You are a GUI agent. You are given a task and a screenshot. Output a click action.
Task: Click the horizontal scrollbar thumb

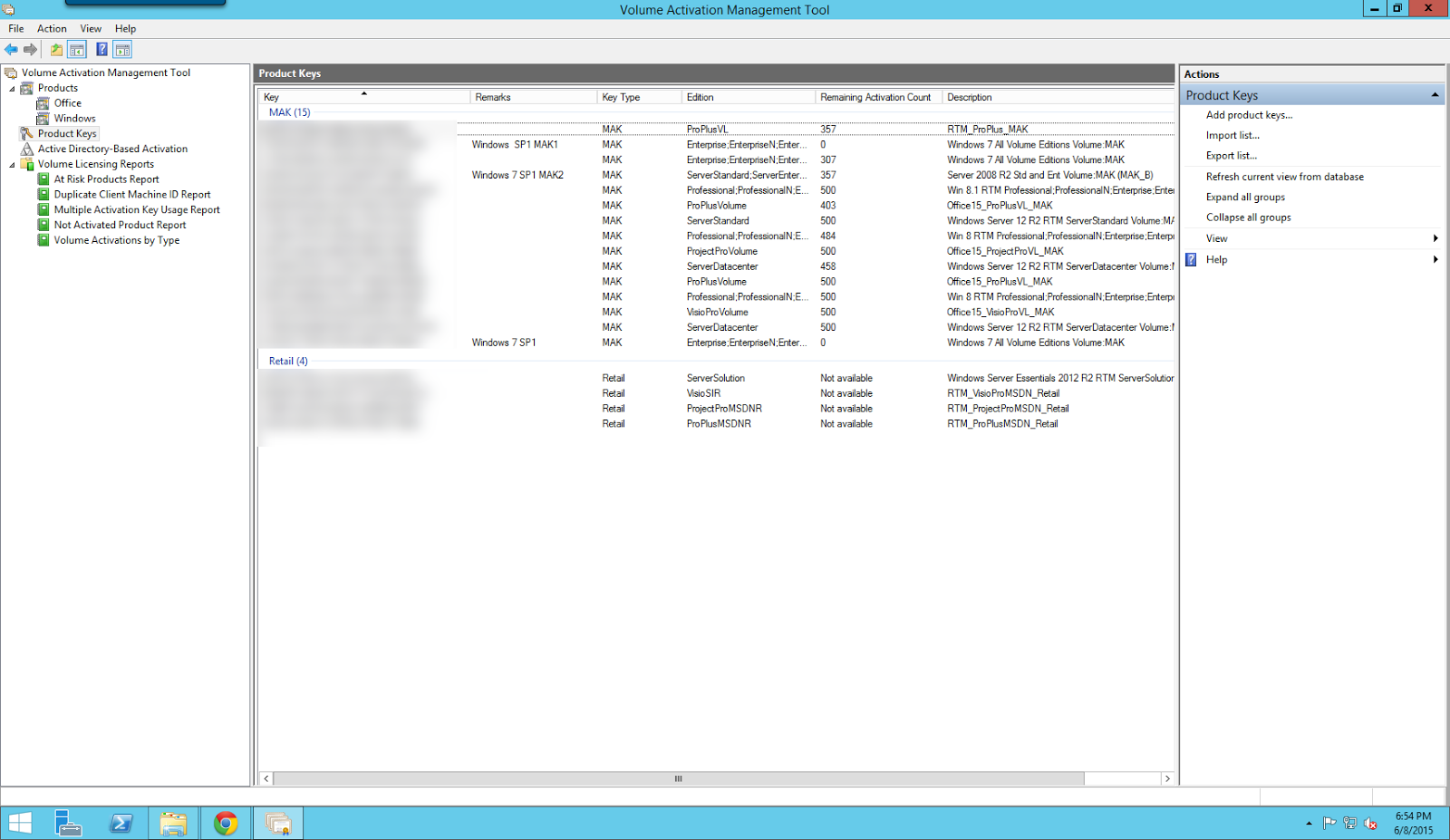point(678,778)
